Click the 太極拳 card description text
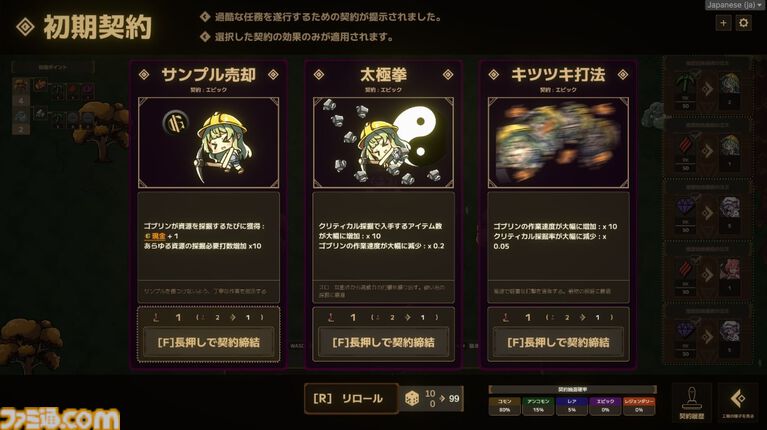 [382, 236]
